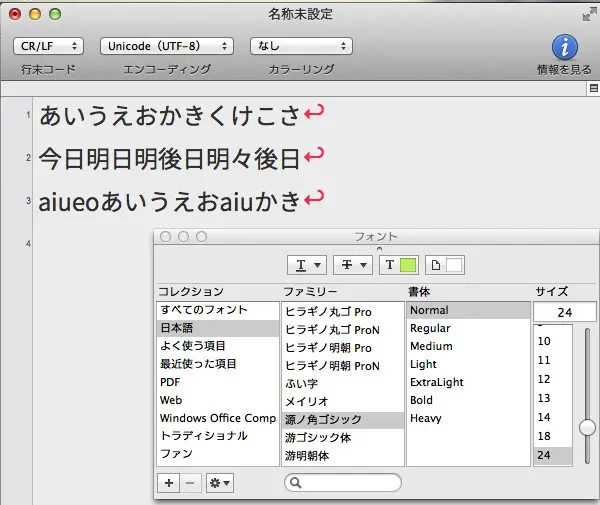This screenshot has width=600, height=505.
Task: Select the 日本語 collection
Action: [218, 328]
